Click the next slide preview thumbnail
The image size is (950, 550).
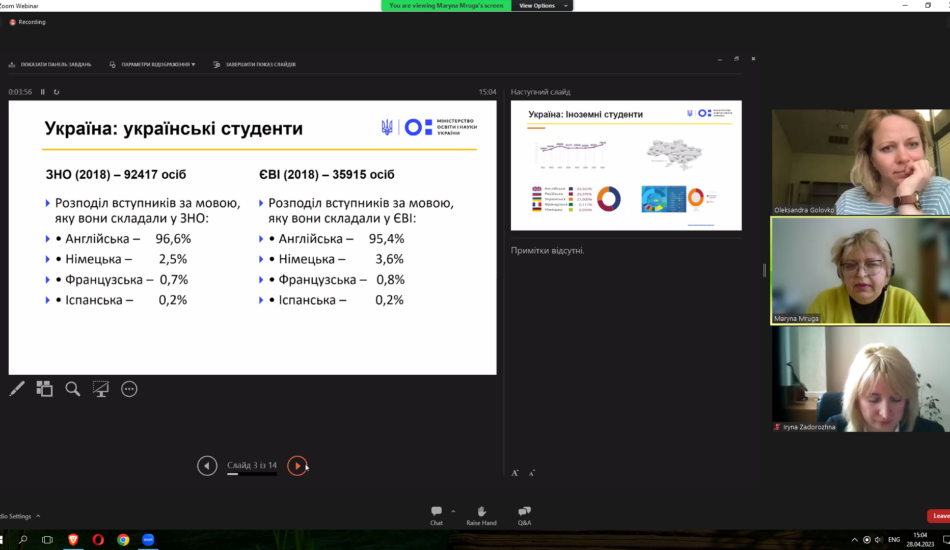625,165
